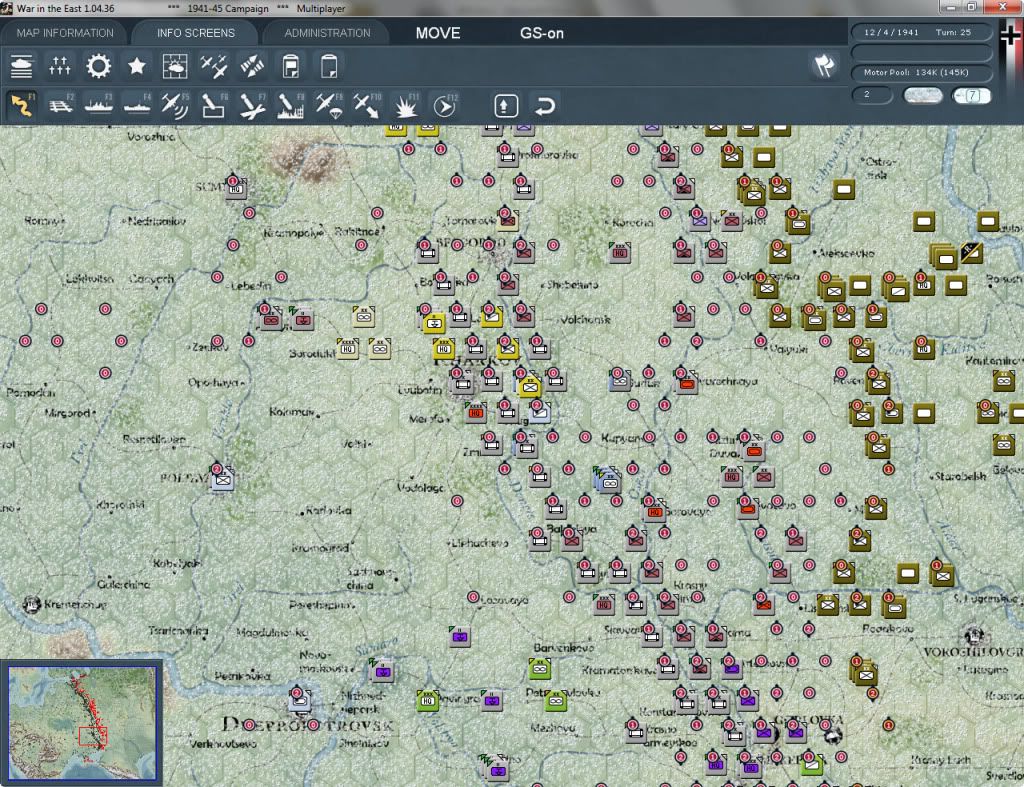1024x787 pixels.
Task: Click the Volchansk town label
Action: [x=585, y=320]
